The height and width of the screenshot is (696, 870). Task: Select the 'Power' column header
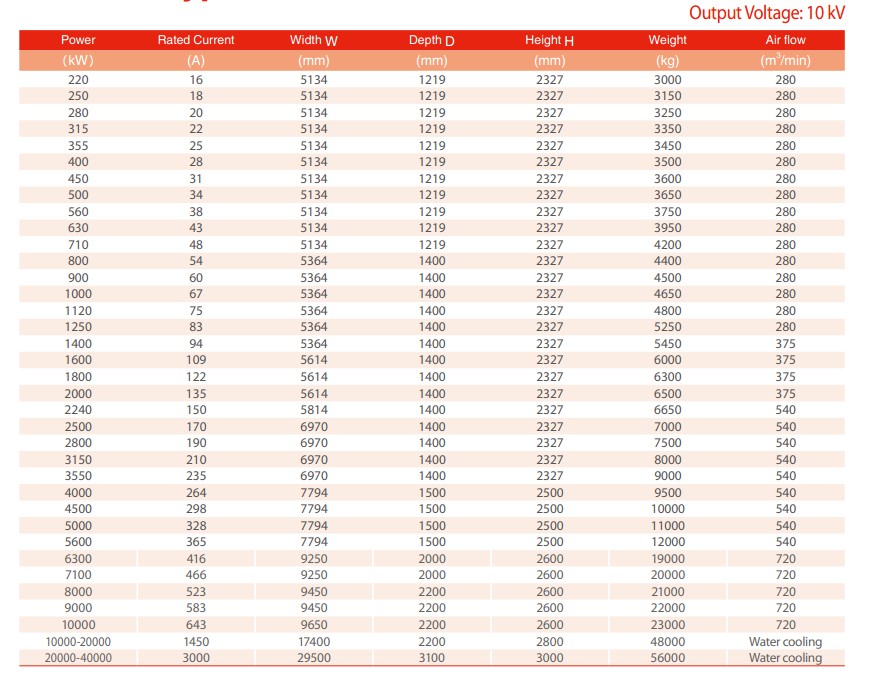tap(78, 40)
